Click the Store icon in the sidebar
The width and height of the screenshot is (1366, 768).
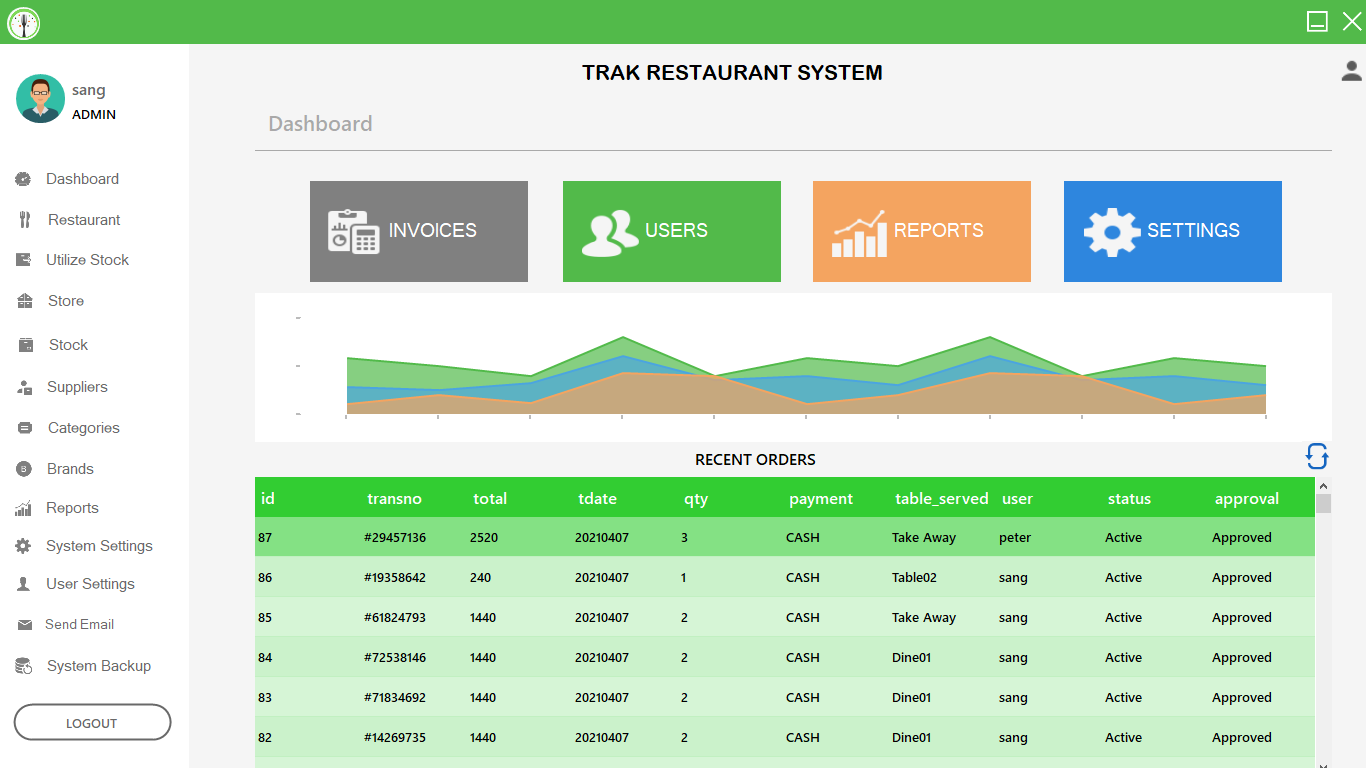tap(25, 300)
